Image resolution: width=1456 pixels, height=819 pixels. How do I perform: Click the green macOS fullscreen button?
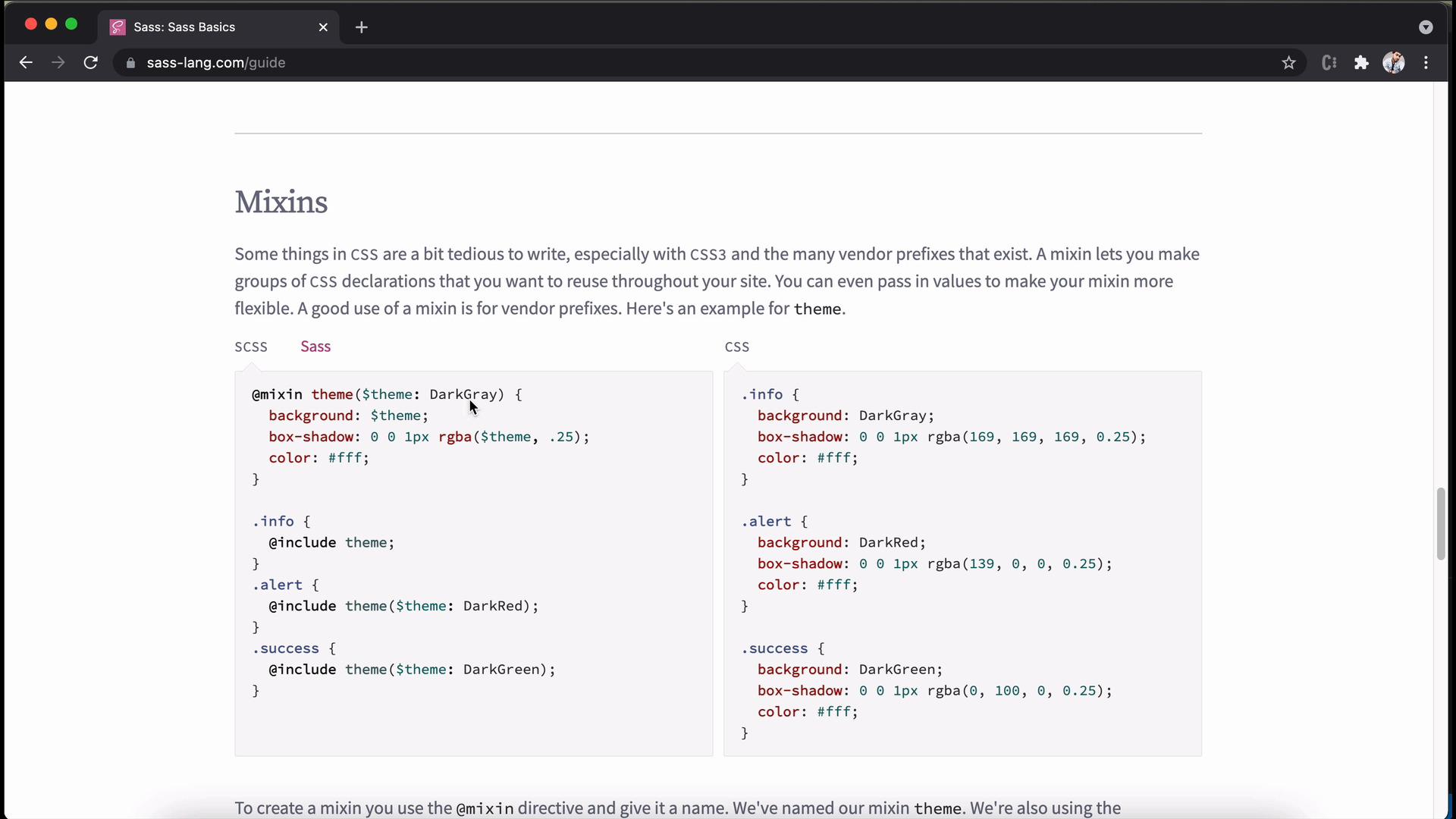pos(71,24)
